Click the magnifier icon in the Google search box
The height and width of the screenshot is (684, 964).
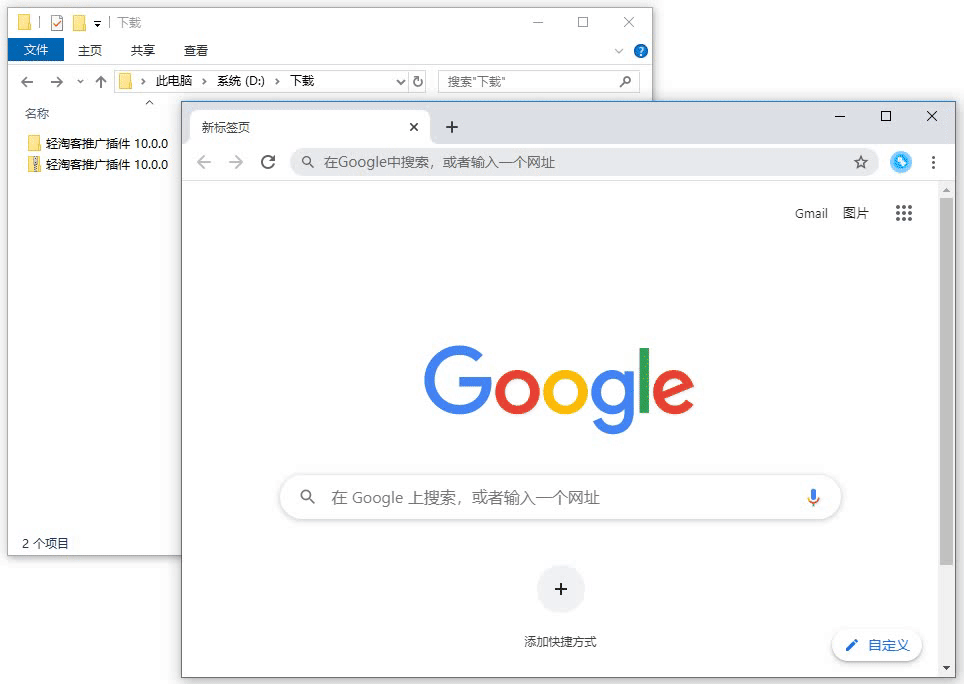click(307, 497)
